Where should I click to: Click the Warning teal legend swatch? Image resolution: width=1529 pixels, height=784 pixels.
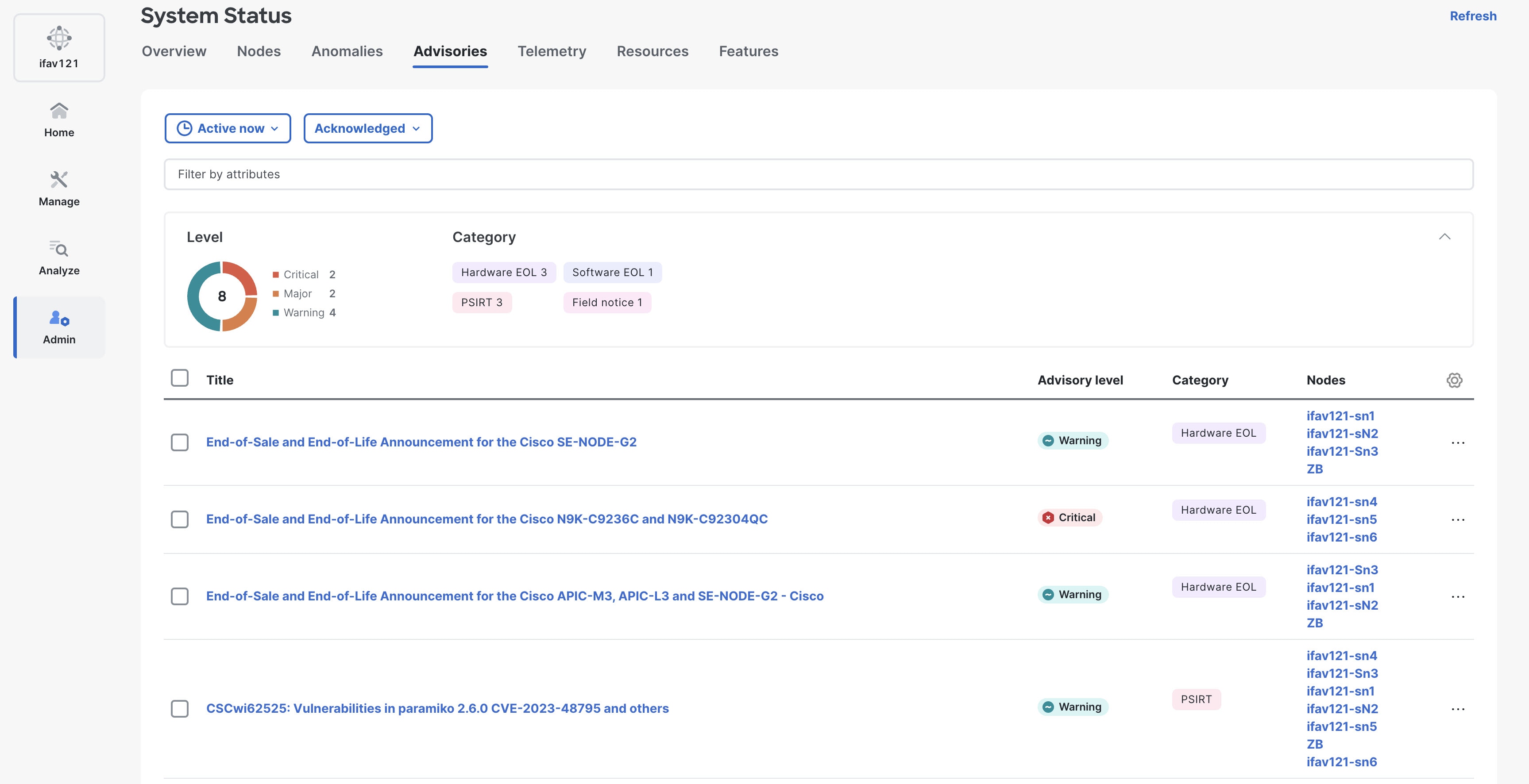pos(275,312)
